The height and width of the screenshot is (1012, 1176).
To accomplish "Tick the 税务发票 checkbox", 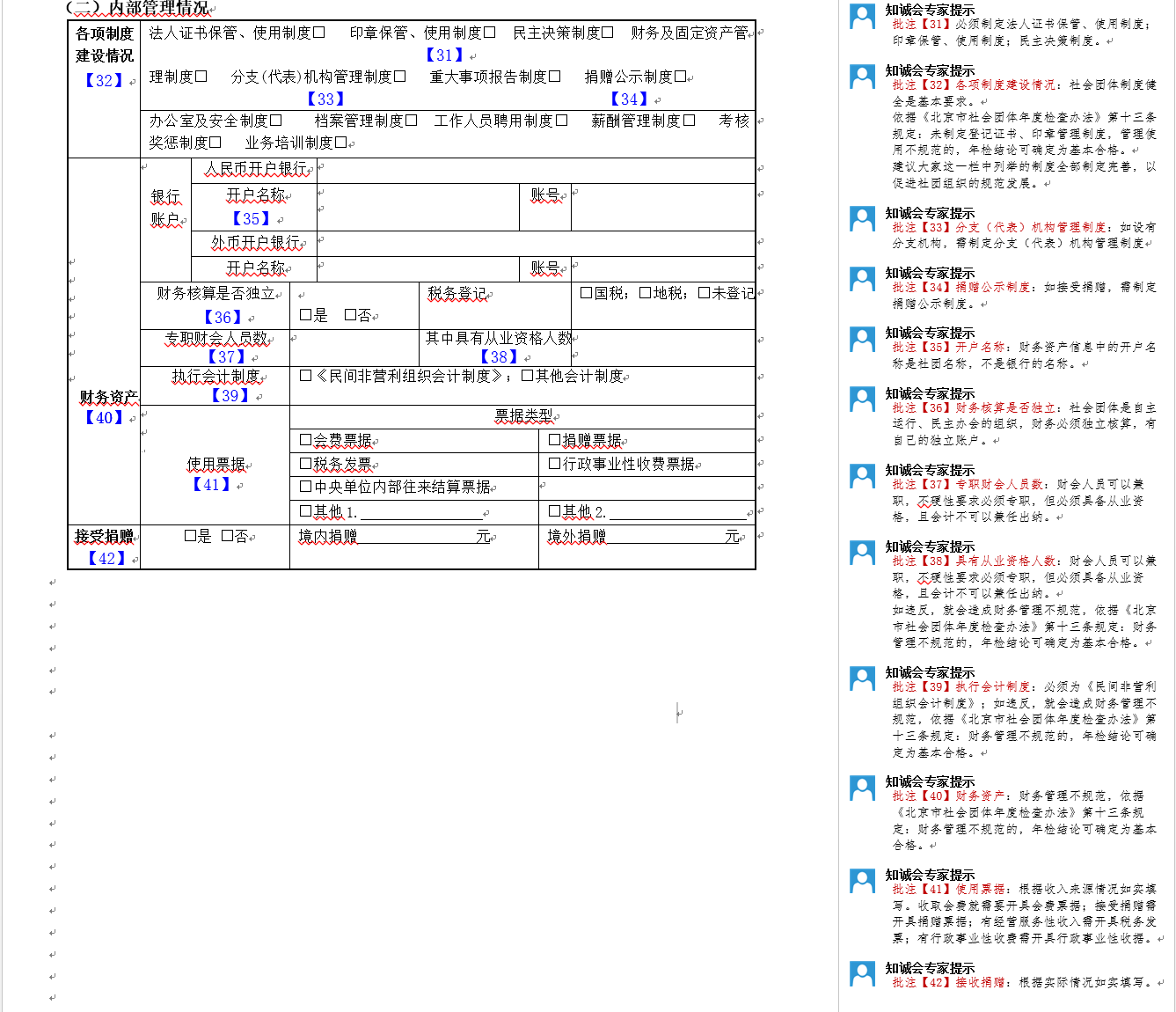I will tap(306, 464).
